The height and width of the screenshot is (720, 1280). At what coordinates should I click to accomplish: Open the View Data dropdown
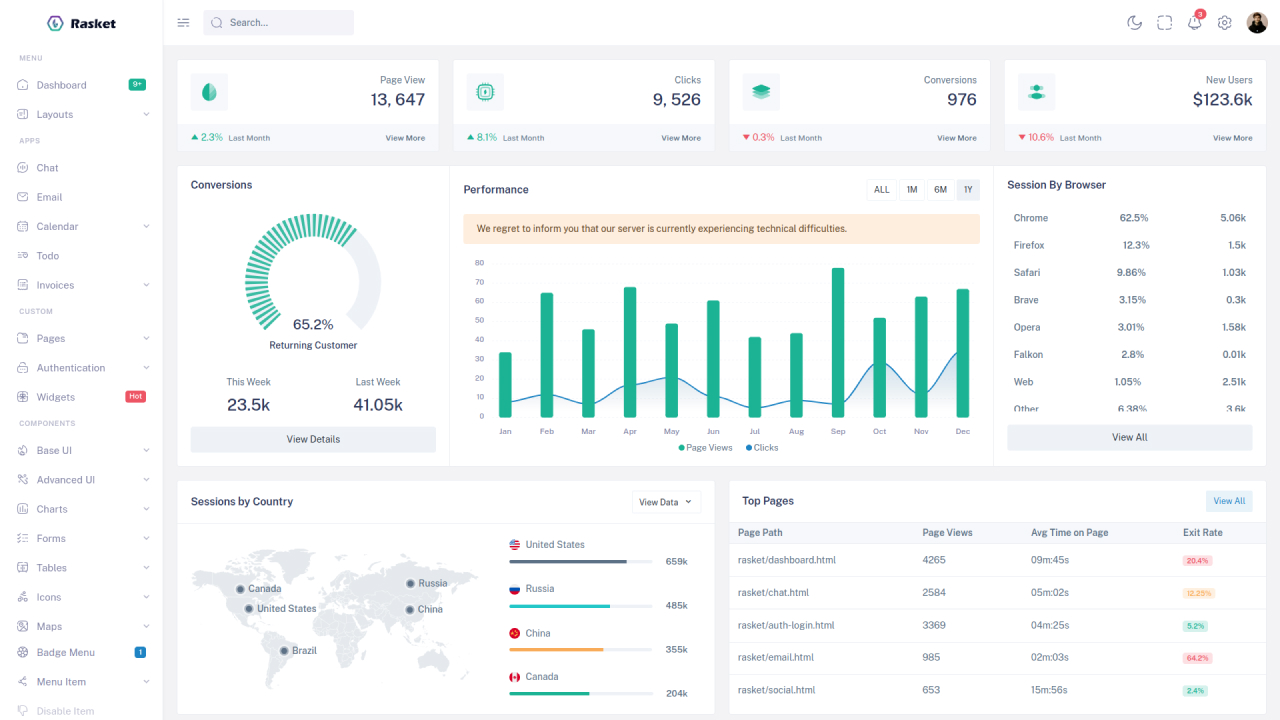pyautogui.click(x=666, y=502)
